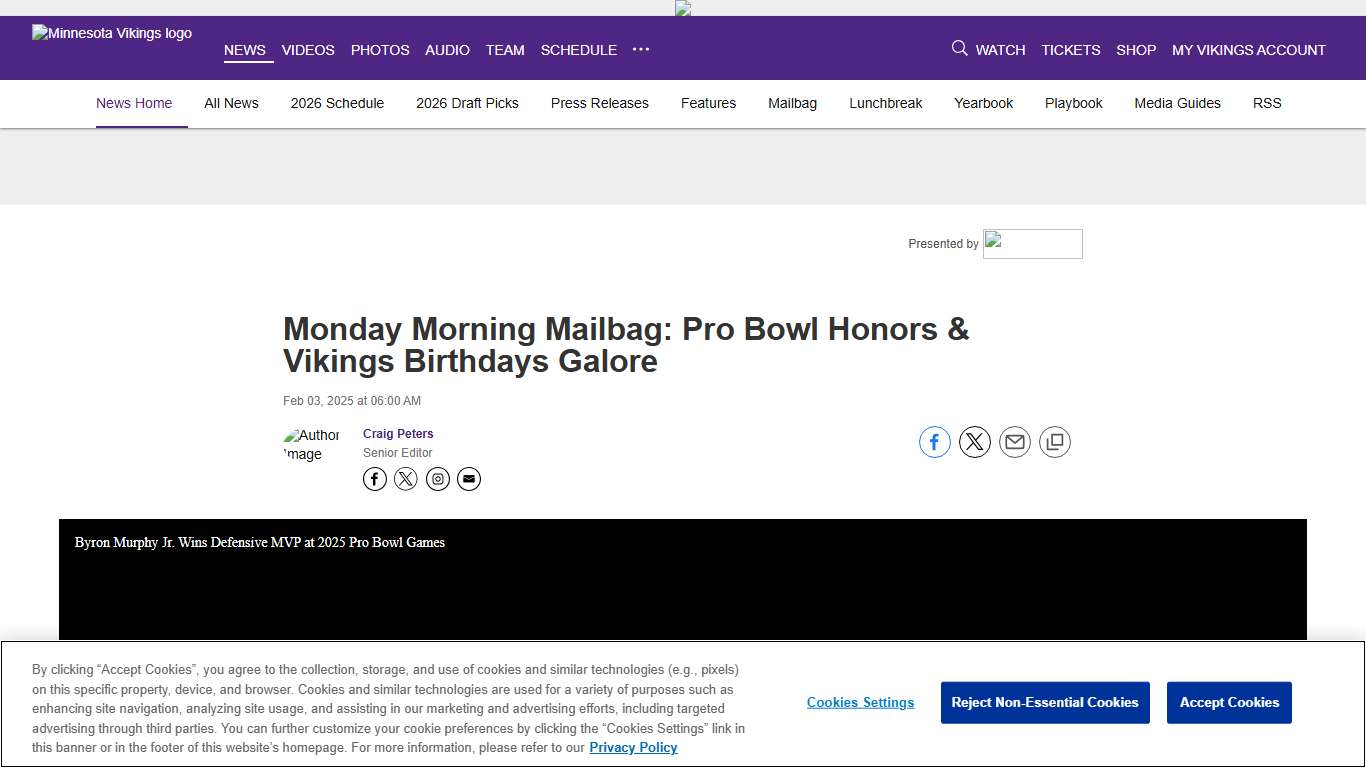Expand the navigation overflow ellipsis menu
The width and height of the screenshot is (1366, 768).
641,49
